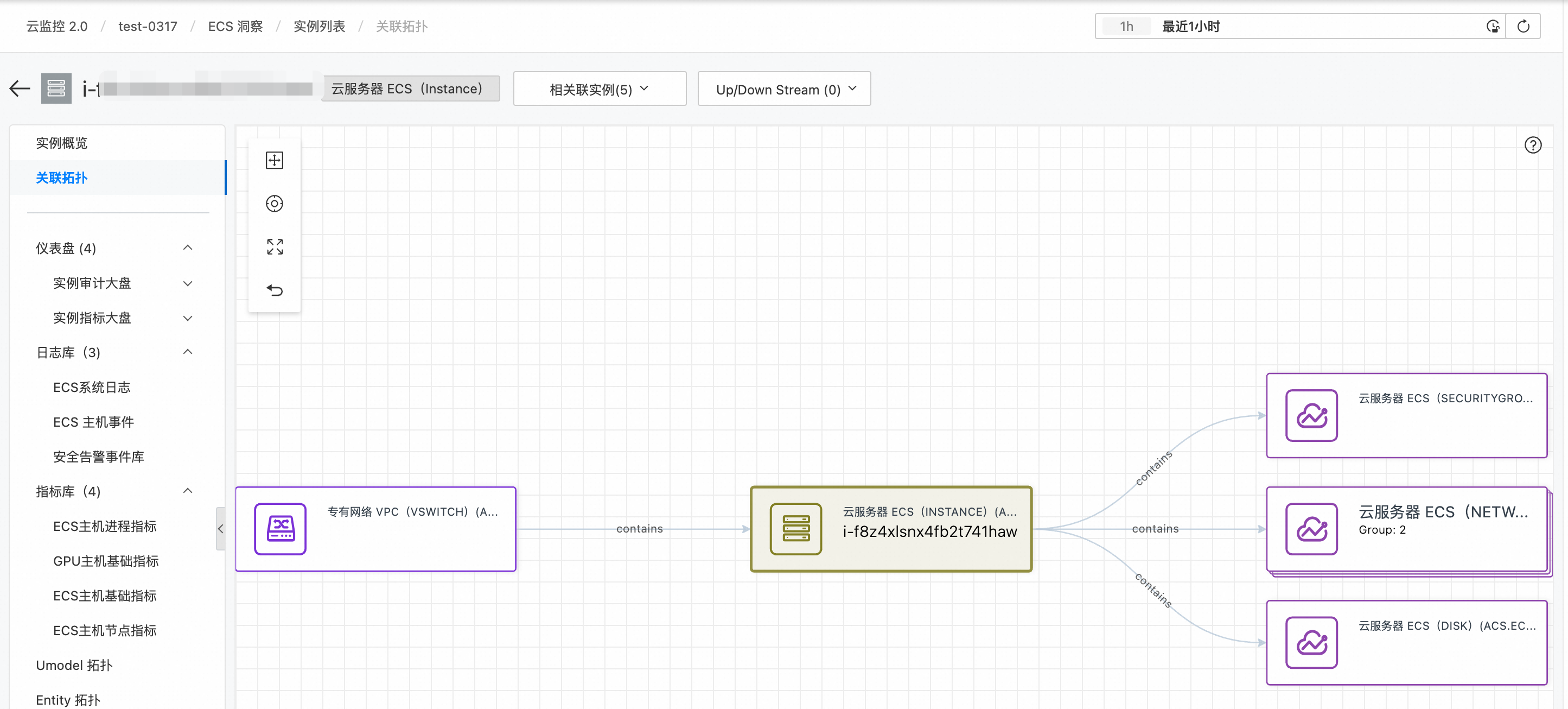Go to test-0317 breadcrumb
Screen dimensions: 1568x709
tap(148, 26)
